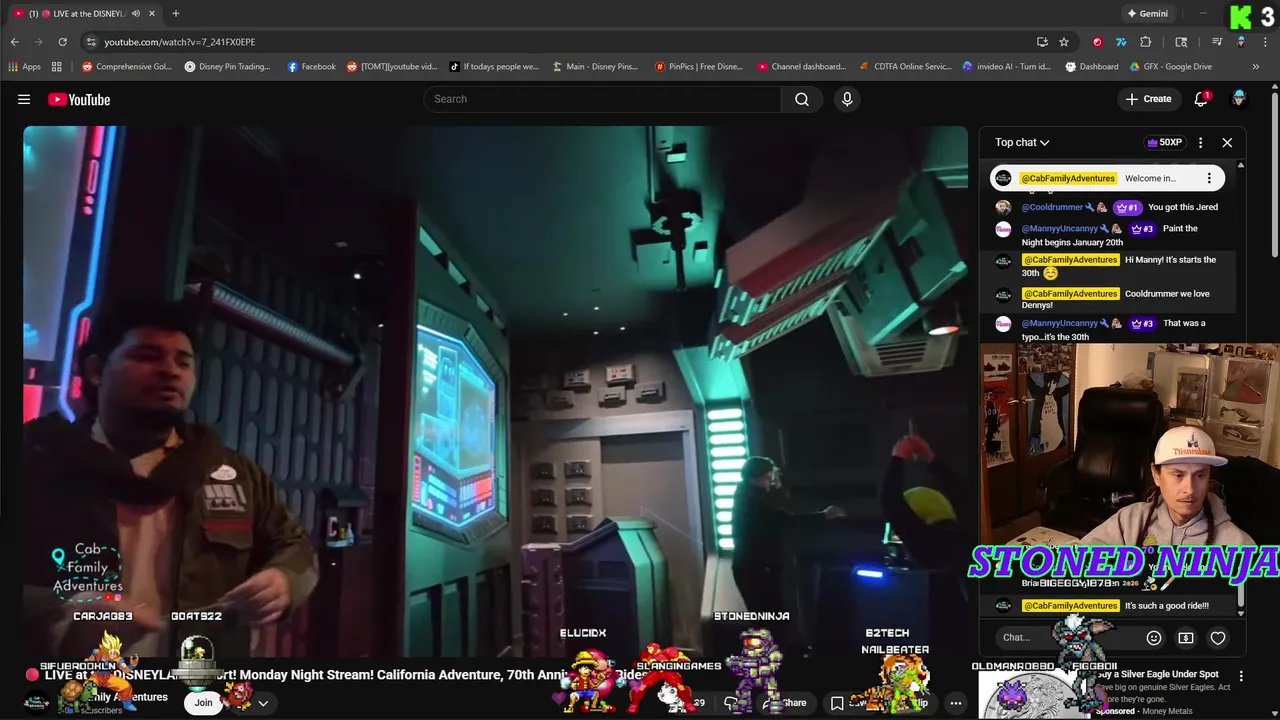Open Facebook bookmark
This screenshot has width=1280, height=720.
coord(311,67)
